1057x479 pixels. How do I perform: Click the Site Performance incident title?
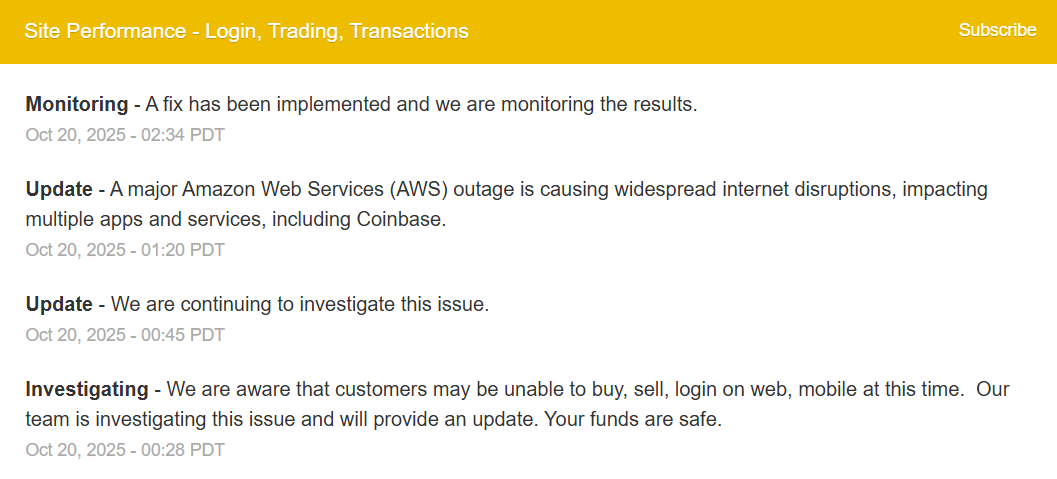(x=246, y=31)
